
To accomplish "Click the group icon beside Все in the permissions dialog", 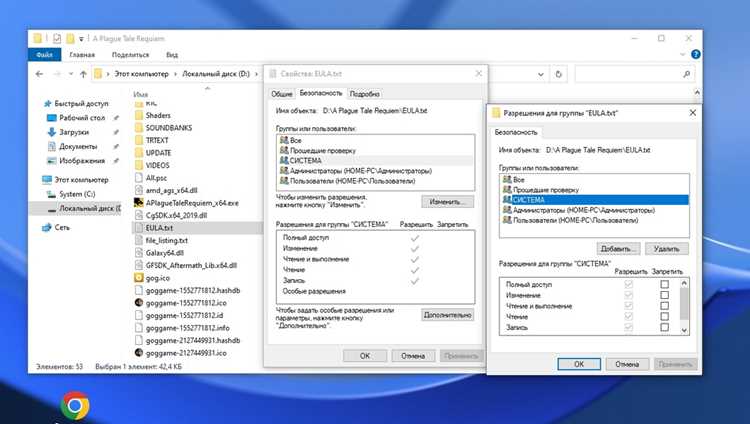I will (x=507, y=179).
